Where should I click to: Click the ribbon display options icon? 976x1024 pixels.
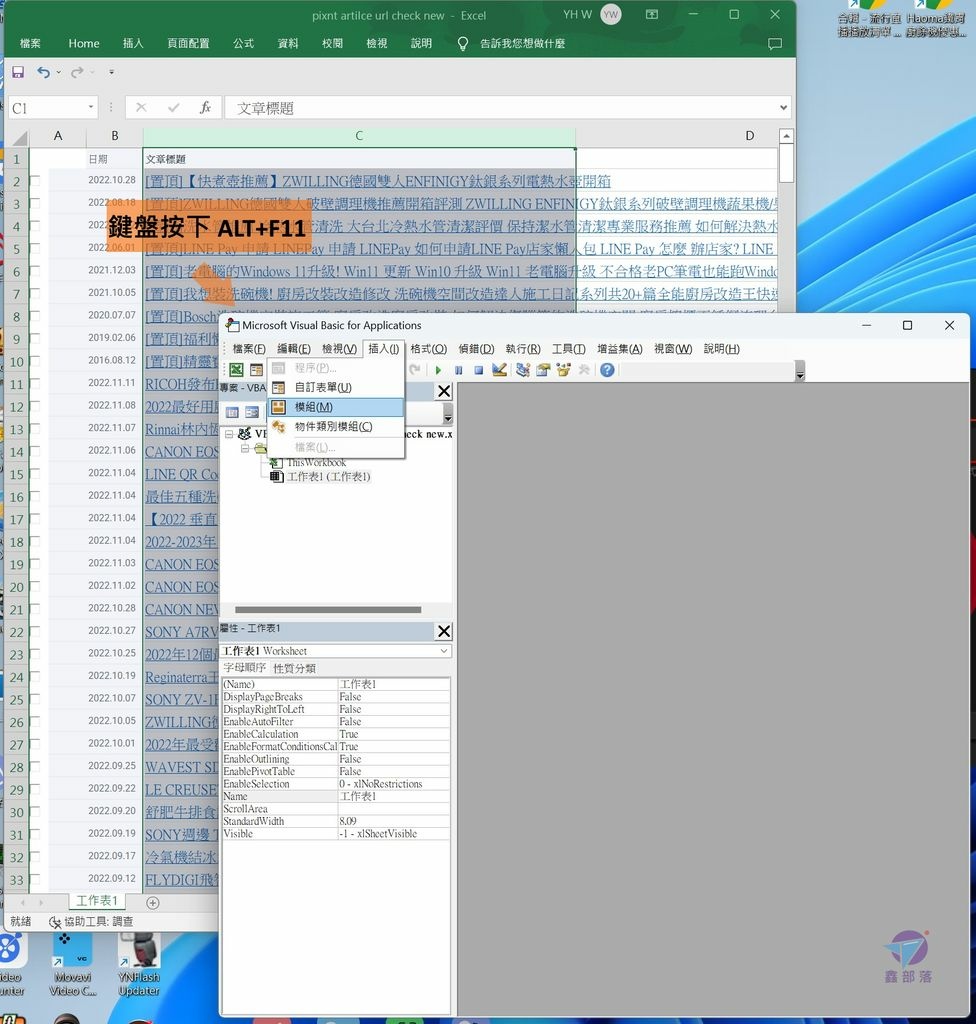coord(652,14)
